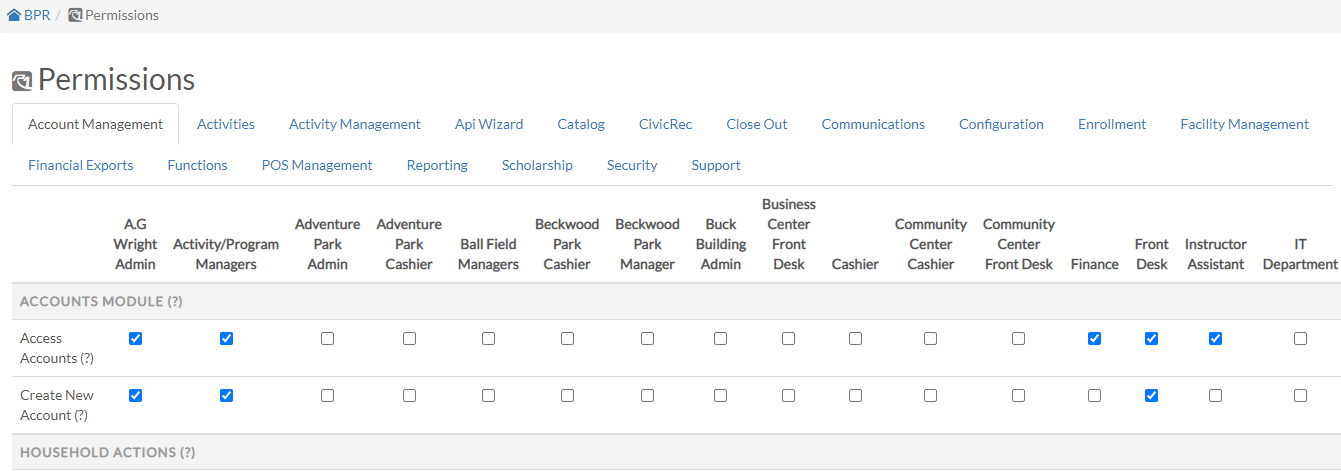Click the Access Accounts (?) help link
This screenshot has height=476, width=1341.
coord(86,358)
